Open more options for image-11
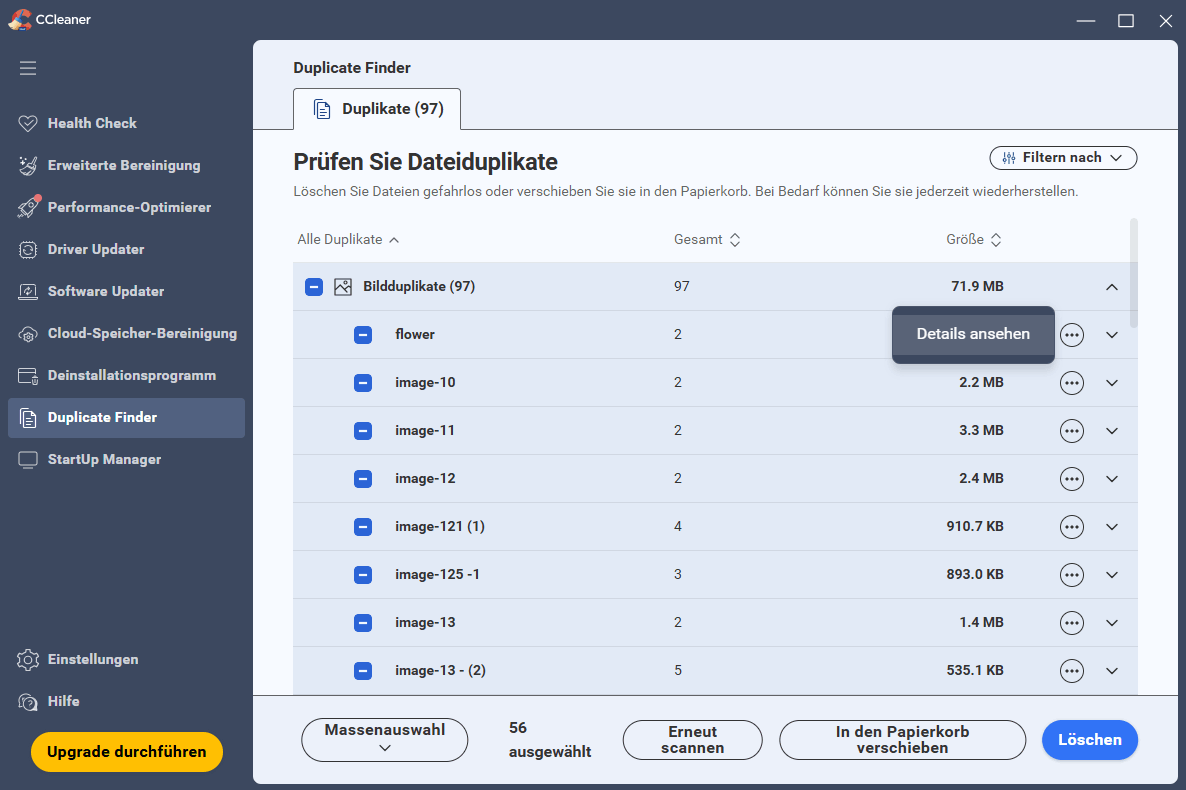Screen dimensions: 1186x790 (x=1072, y=431)
